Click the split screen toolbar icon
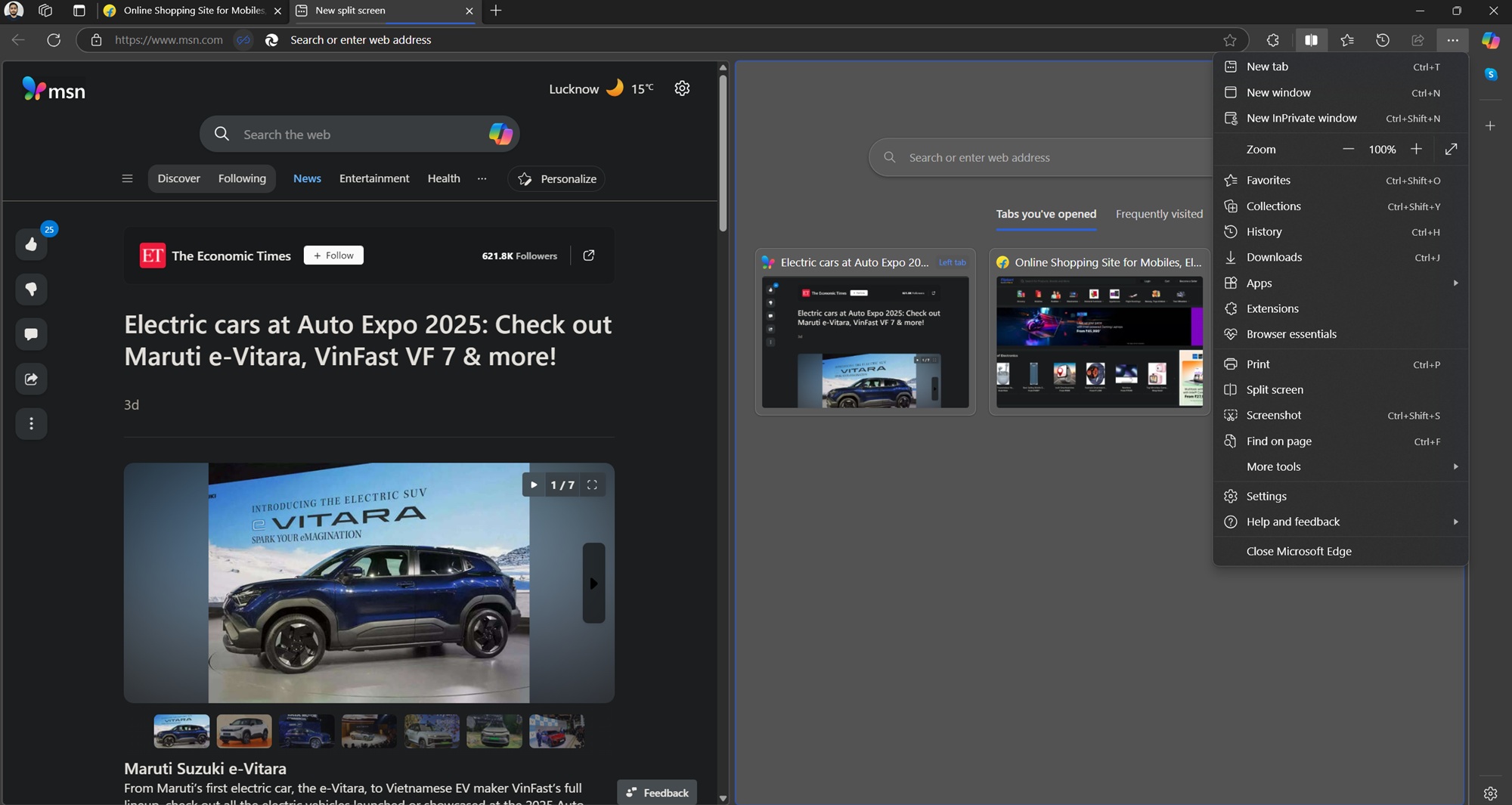This screenshot has height=805, width=1512. coord(1312,40)
